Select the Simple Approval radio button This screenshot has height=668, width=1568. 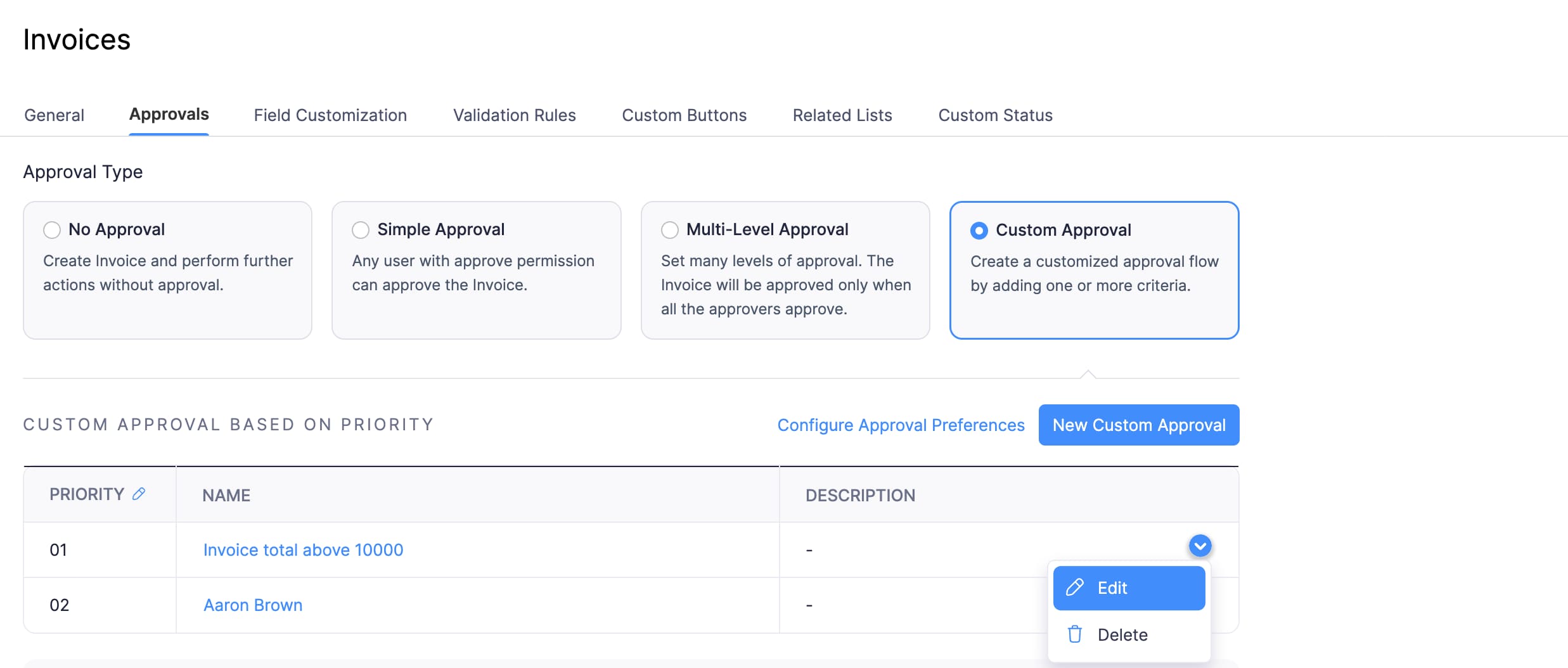pyautogui.click(x=361, y=229)
